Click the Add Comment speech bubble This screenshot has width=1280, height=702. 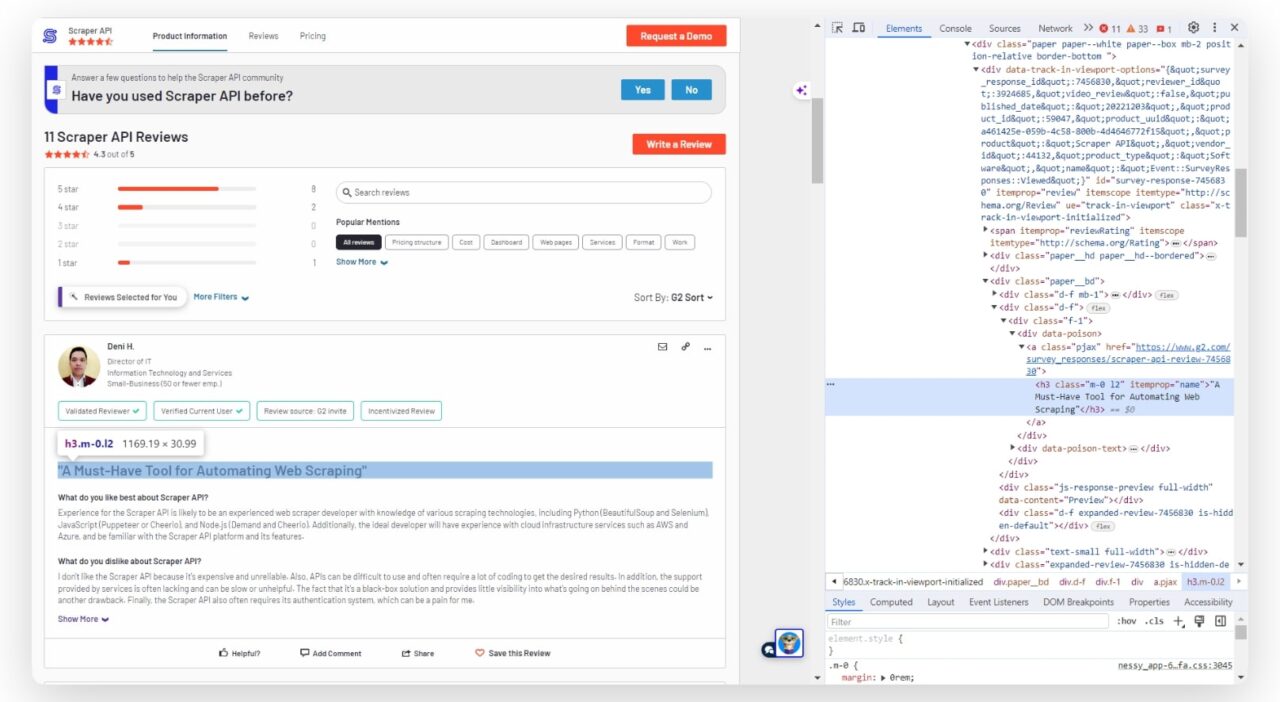305,653
